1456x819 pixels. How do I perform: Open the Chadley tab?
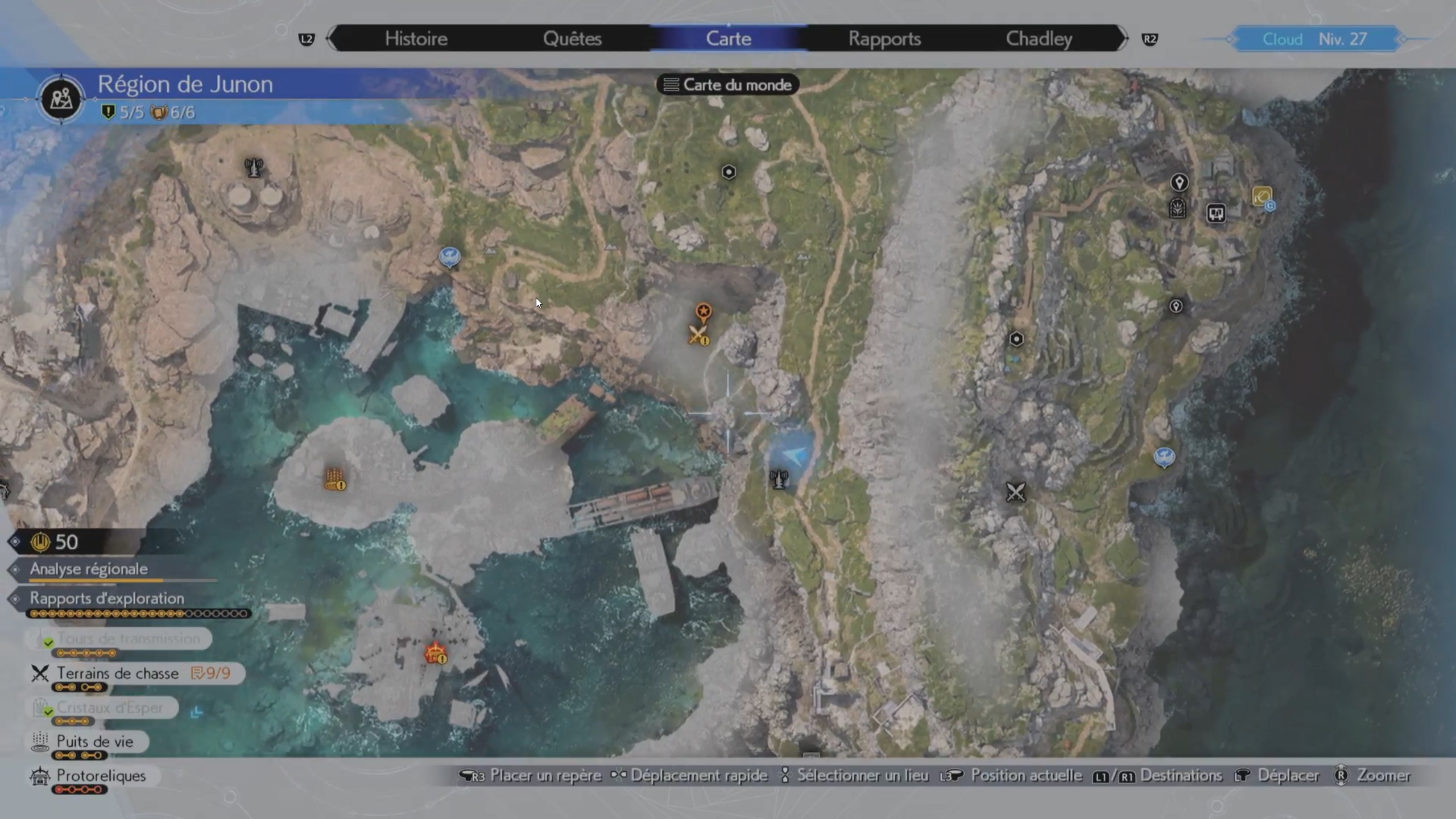coord(1039,39)
